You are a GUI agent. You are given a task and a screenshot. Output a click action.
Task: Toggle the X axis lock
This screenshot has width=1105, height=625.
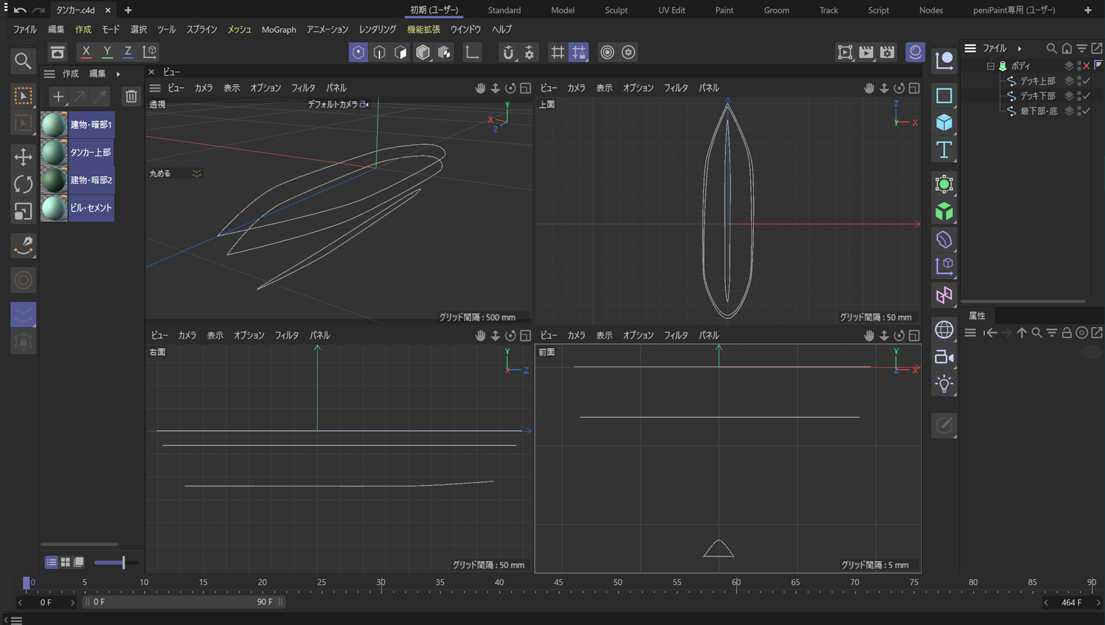click(86, 52)
